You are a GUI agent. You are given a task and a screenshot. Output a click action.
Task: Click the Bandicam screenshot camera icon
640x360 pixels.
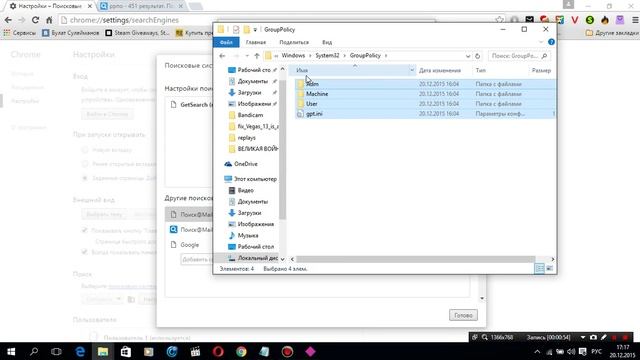pyautogui.click(x=593, y=337)
